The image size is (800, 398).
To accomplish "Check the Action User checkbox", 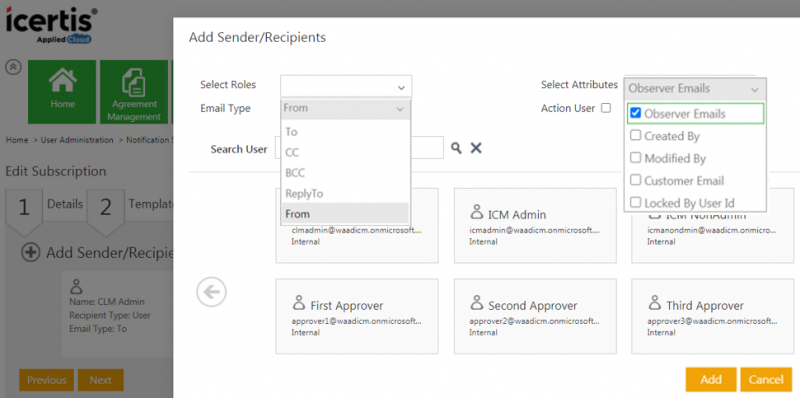I will click(606, 108).
